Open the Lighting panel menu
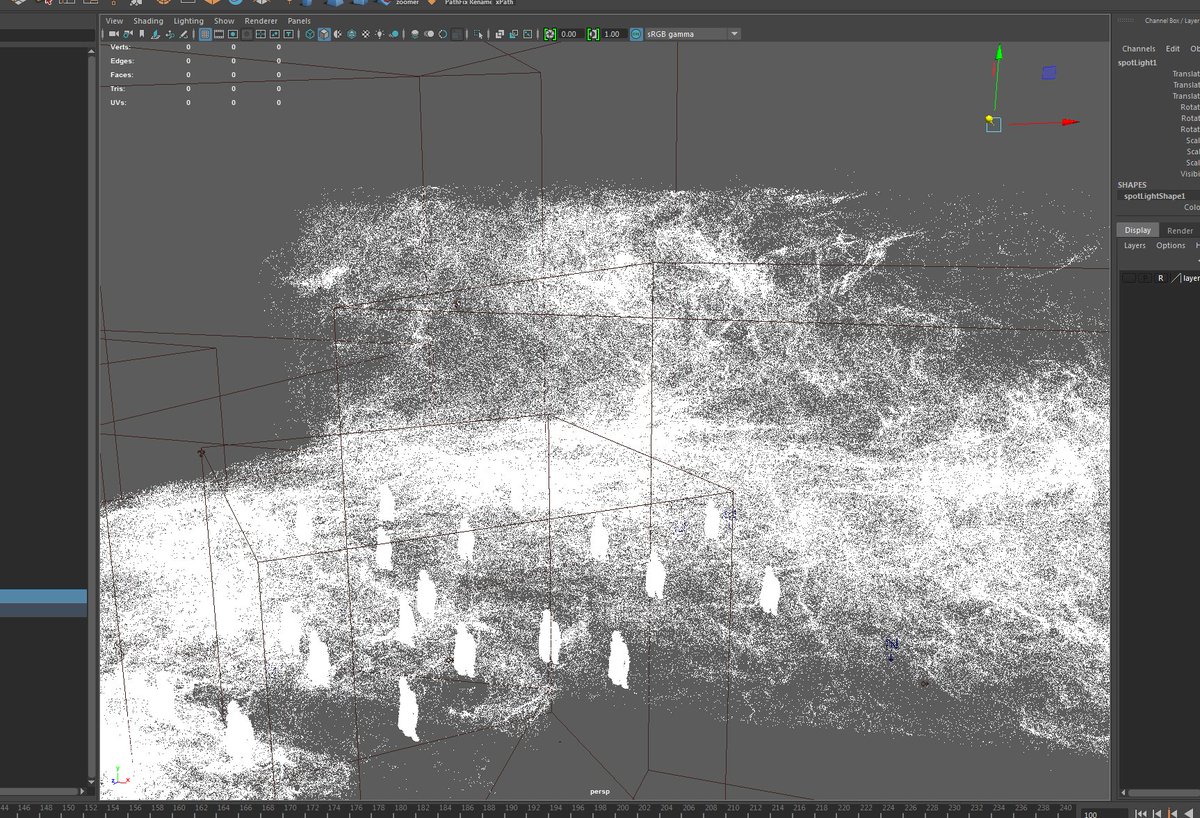Screen dimensions: 1200x818 pos(188,20)
